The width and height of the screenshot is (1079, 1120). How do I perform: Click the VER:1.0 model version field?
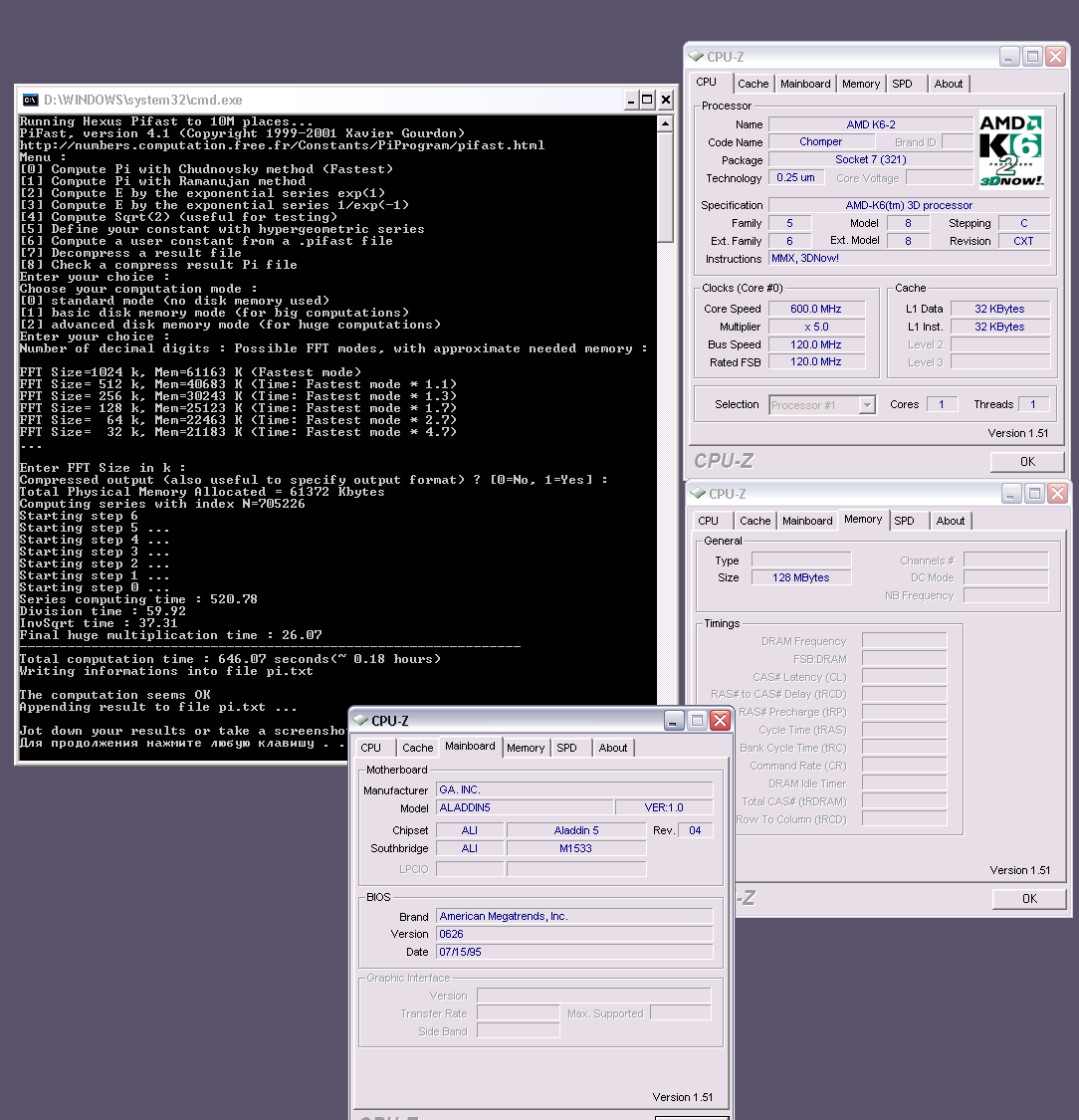click(x=664, y=807)
